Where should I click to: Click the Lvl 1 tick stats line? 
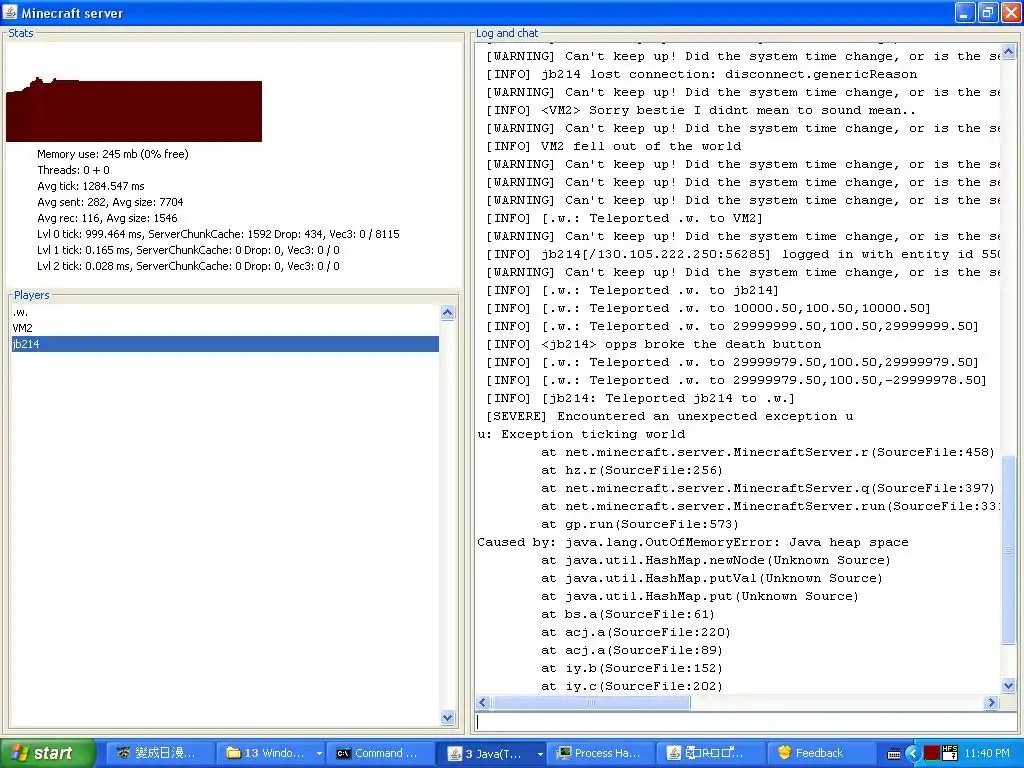[188, 250]
